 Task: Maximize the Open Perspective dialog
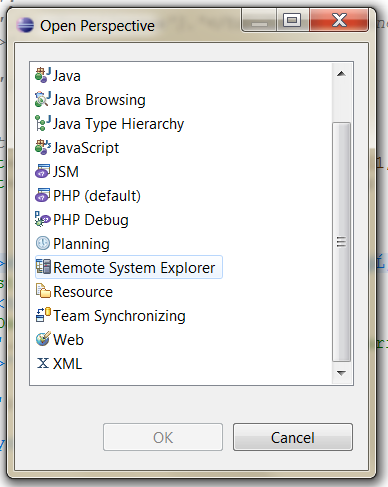tap(292, 20)
